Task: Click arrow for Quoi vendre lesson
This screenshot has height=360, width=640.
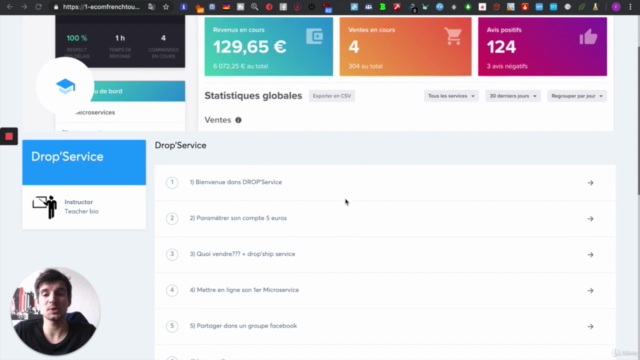Action: [x=590, y=255]
